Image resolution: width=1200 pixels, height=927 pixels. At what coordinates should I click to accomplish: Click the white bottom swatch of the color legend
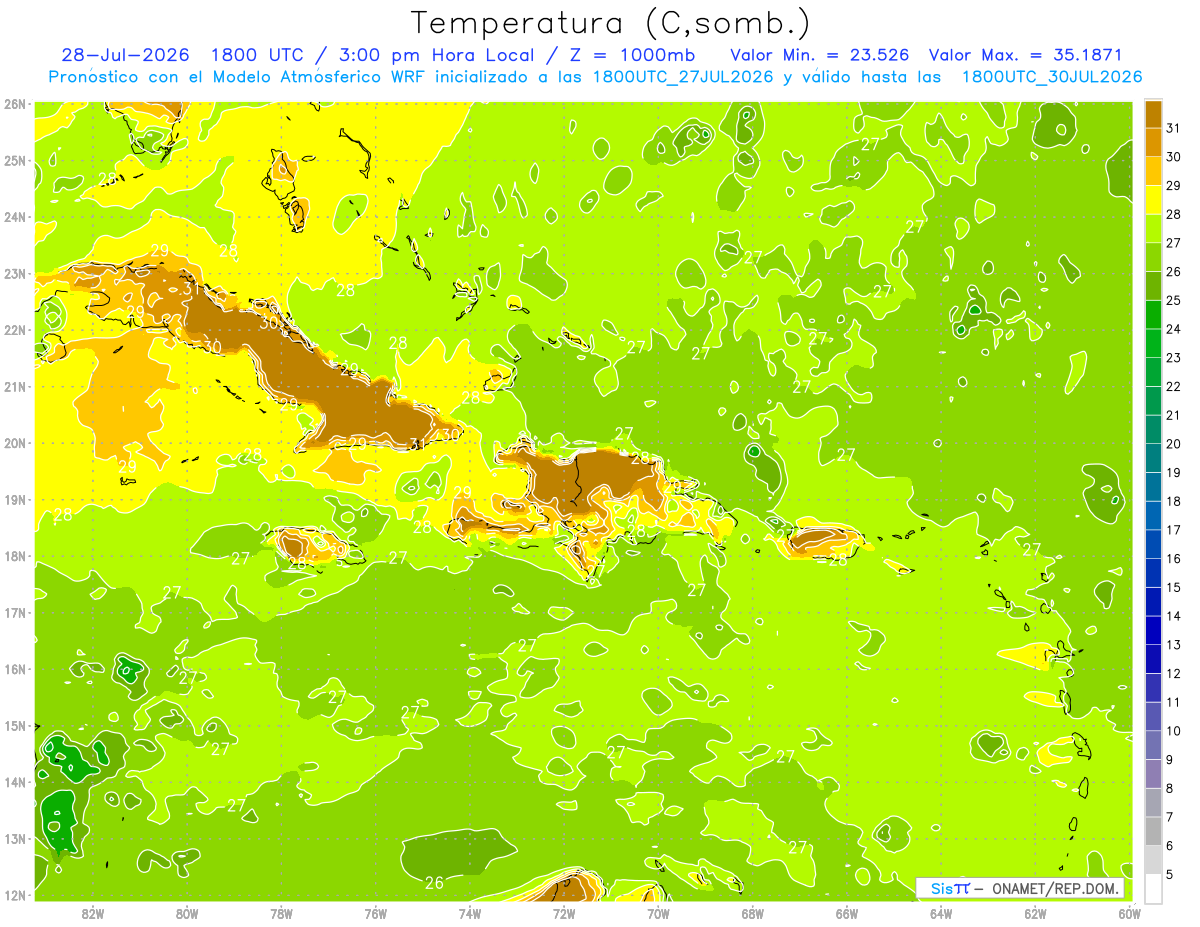(1152, 888)
